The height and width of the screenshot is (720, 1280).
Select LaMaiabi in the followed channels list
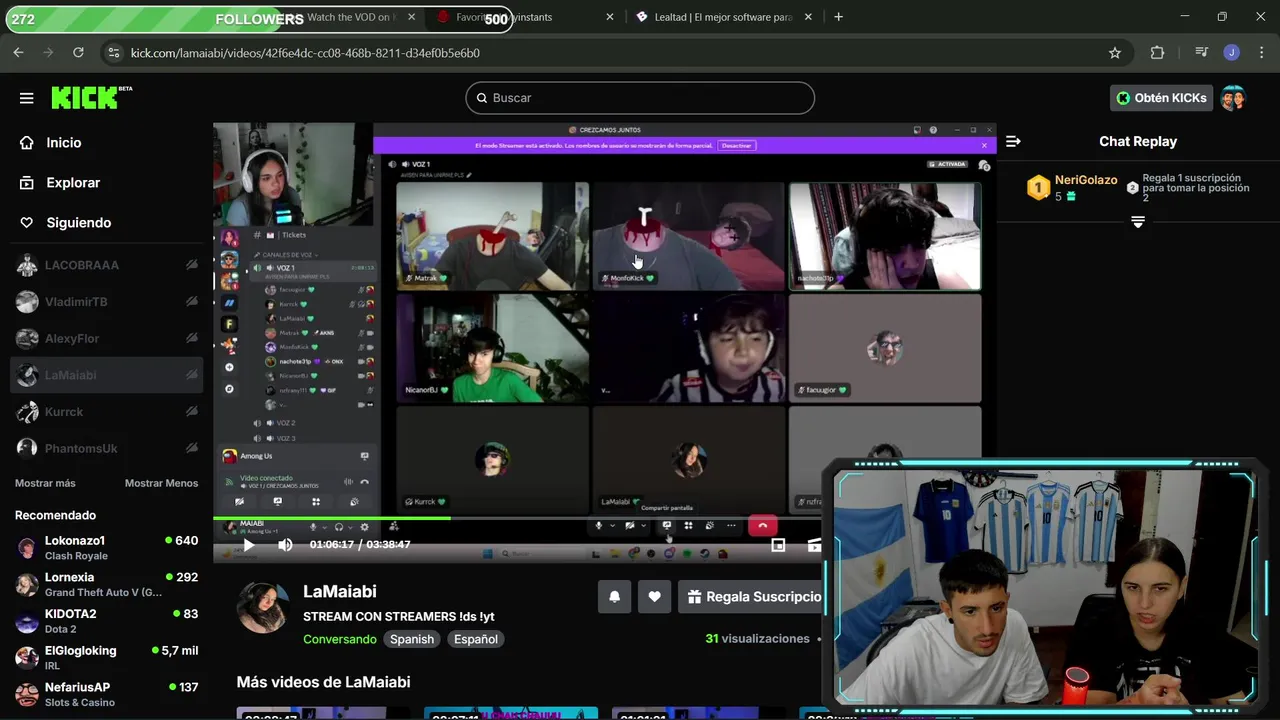[106, 375]
